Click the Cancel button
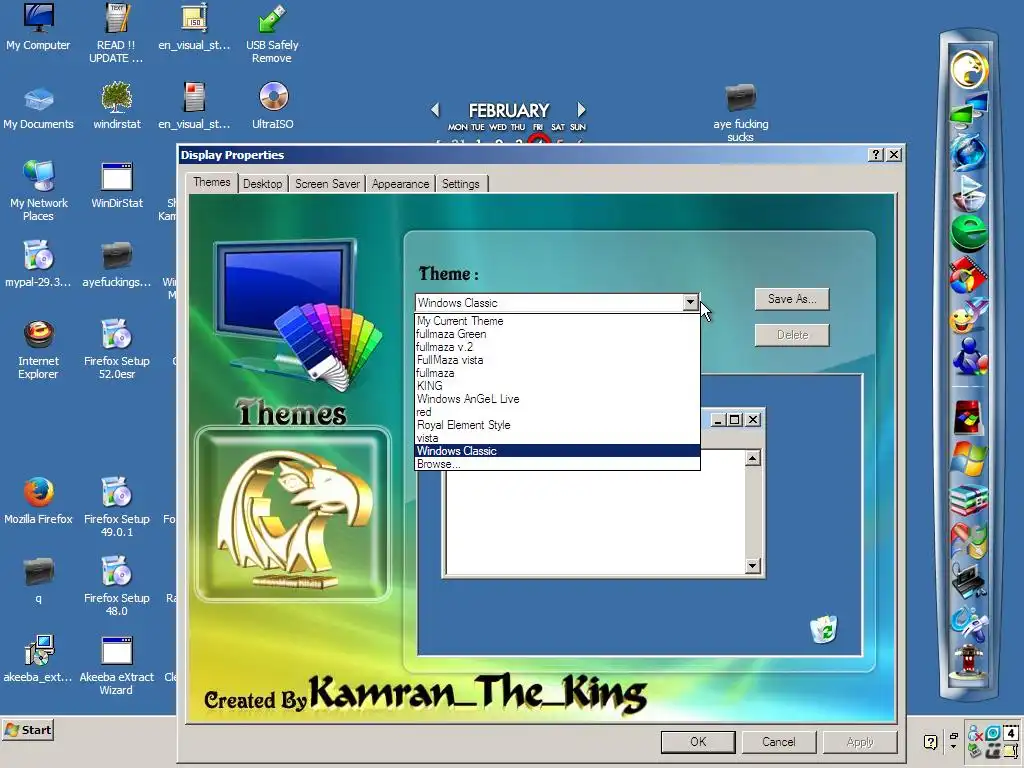 click(778, 742)
